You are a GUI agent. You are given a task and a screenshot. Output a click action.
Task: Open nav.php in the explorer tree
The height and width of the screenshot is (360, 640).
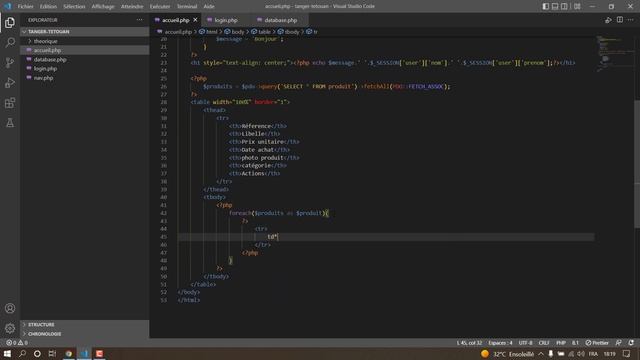(x=85, y=78)
